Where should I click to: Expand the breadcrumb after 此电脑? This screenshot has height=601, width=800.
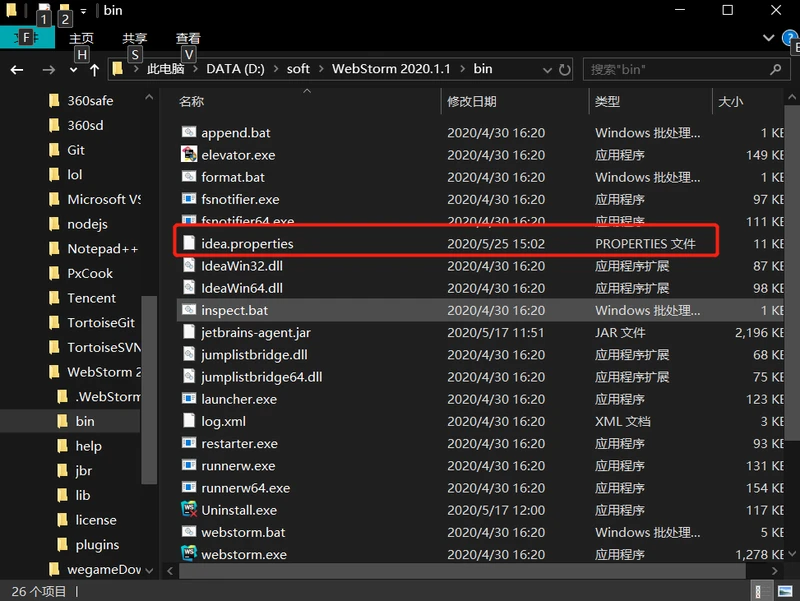click(195, 69)
